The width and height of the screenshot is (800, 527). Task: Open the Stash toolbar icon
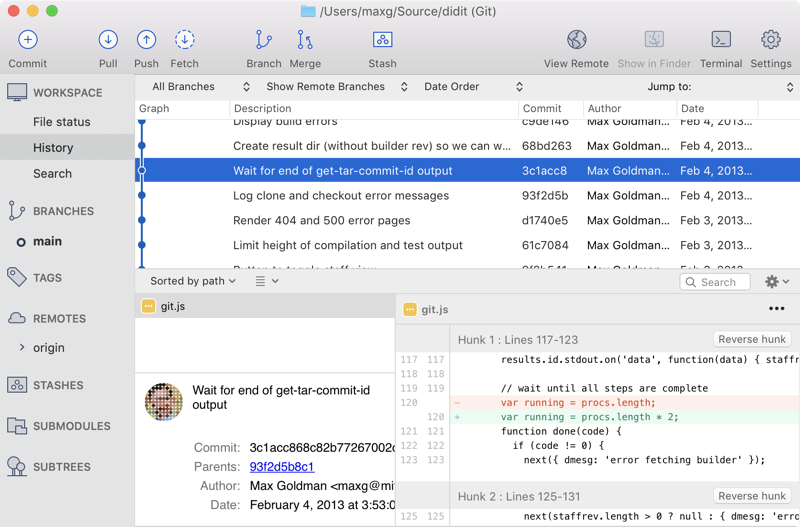(x=382, y=40)
